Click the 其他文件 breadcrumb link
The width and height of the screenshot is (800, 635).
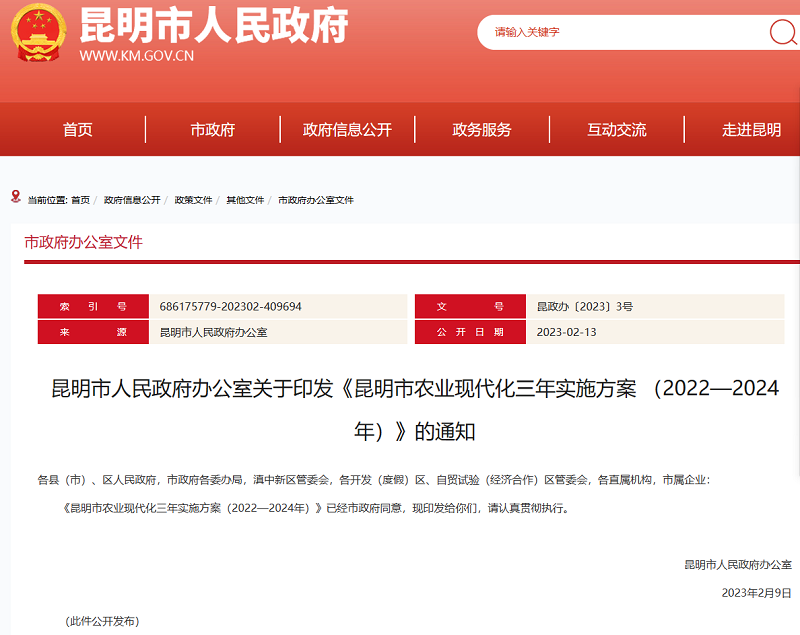tap(245, 200)
